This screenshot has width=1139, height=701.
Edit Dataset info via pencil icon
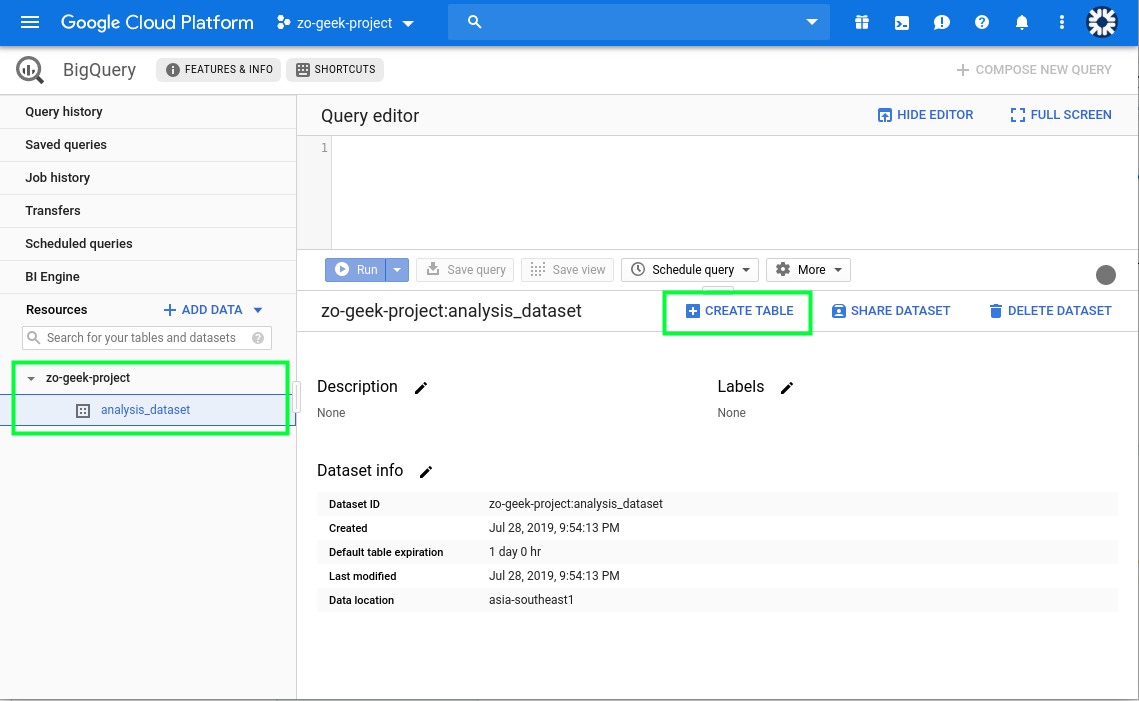[x=426, y=472]
